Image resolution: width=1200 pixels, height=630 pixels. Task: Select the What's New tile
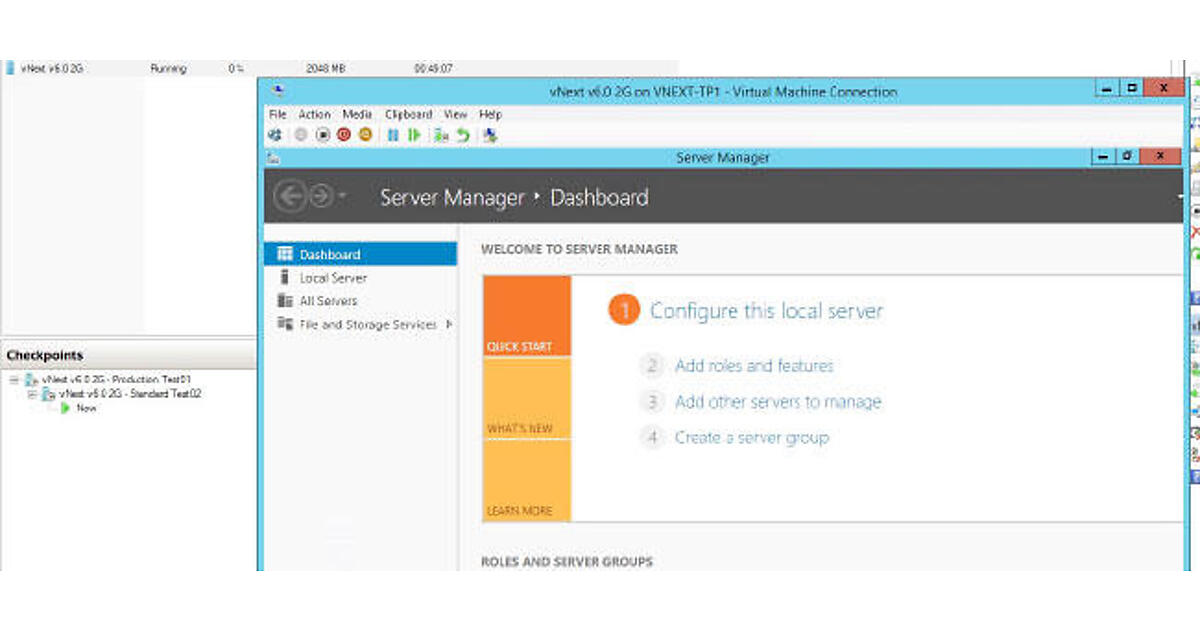click(x=527, y=399)
